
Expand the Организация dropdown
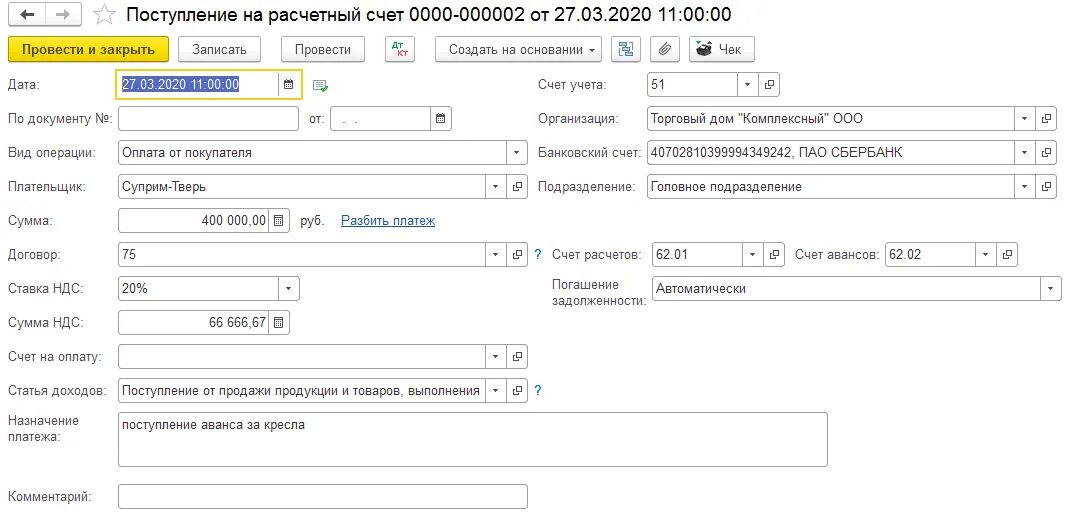[x=1025, y=118]
